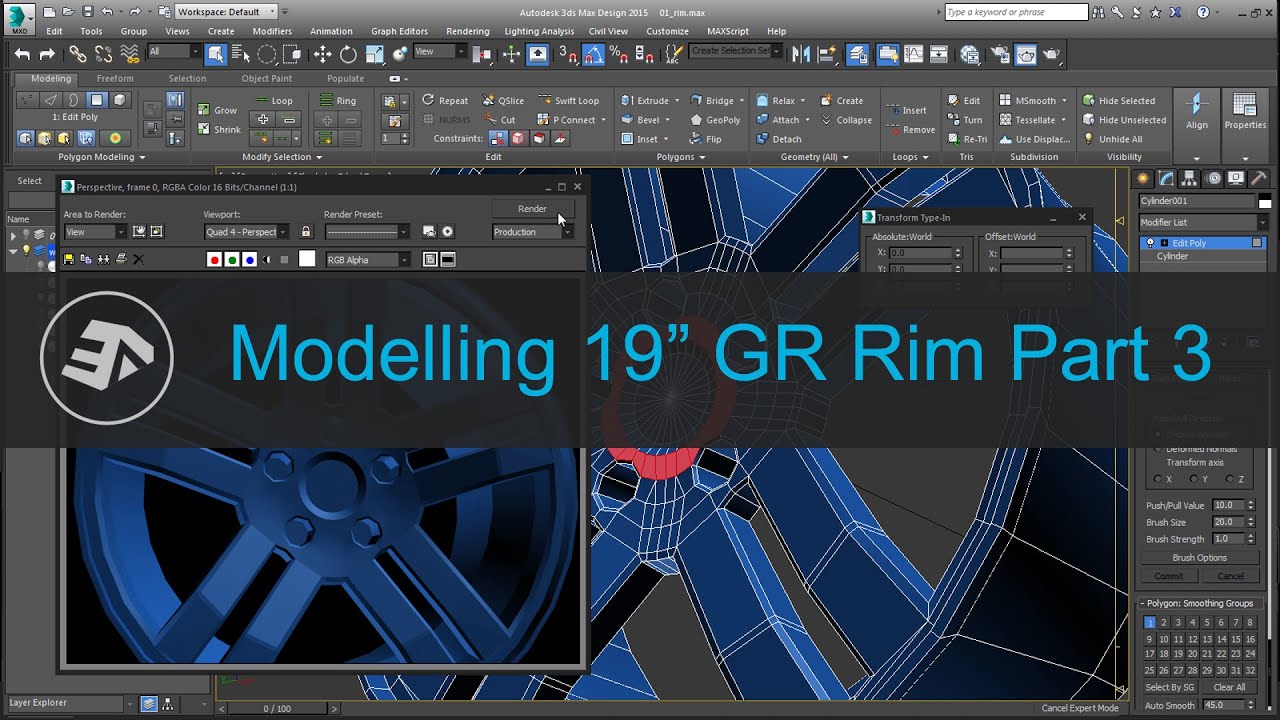Toggle the green channel in render window
The width and height of the screenshot is (1280, 720).
tap(232, 259)
